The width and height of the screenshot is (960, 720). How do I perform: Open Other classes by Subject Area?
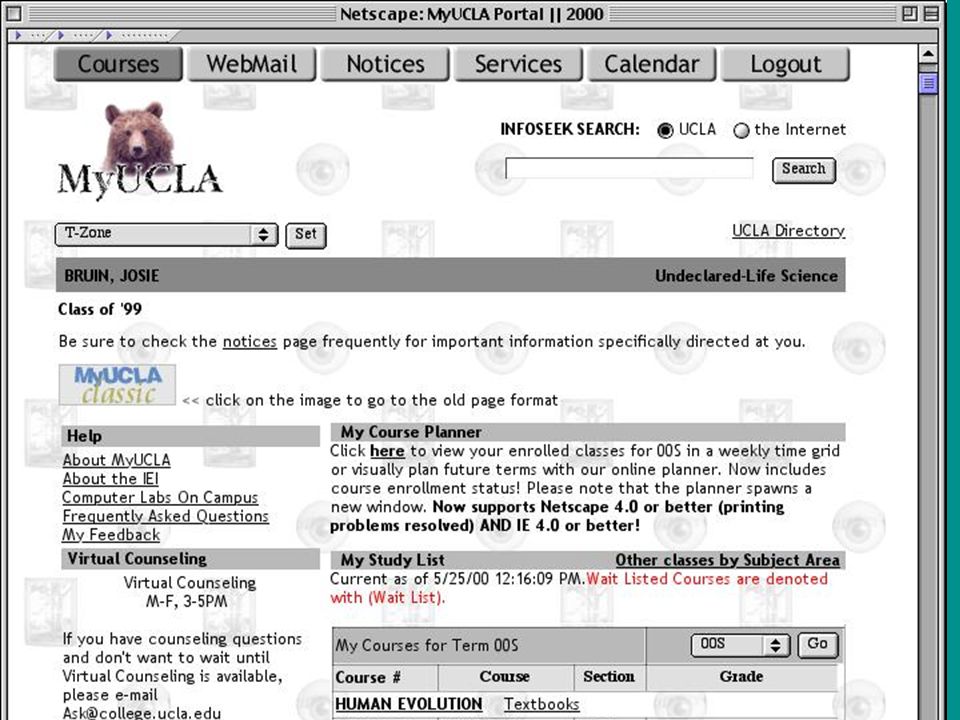pyautogui.click(x=727, y=560)
